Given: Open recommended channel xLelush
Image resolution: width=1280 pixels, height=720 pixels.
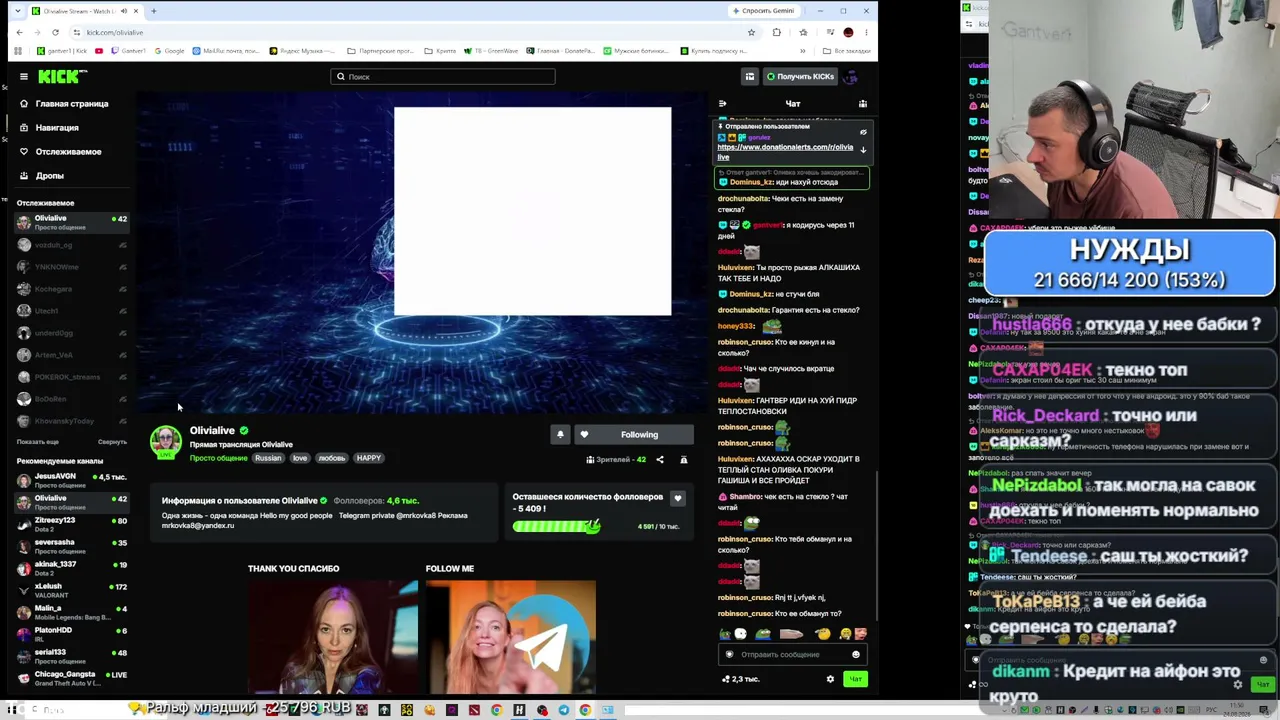Looking at the screenshot, I should (x=72, y=590).
